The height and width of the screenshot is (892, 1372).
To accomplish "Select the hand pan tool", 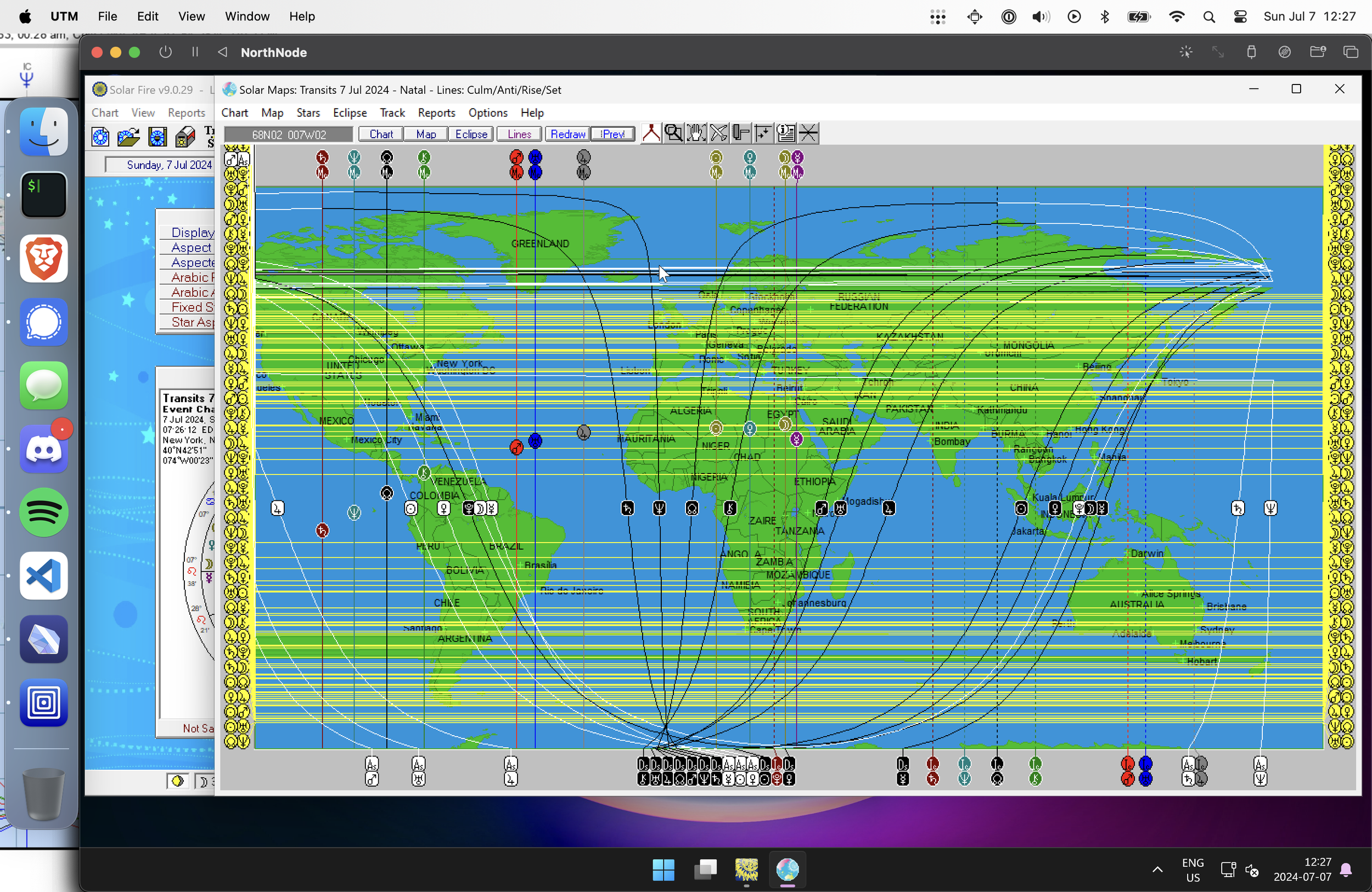I will 696,133.
